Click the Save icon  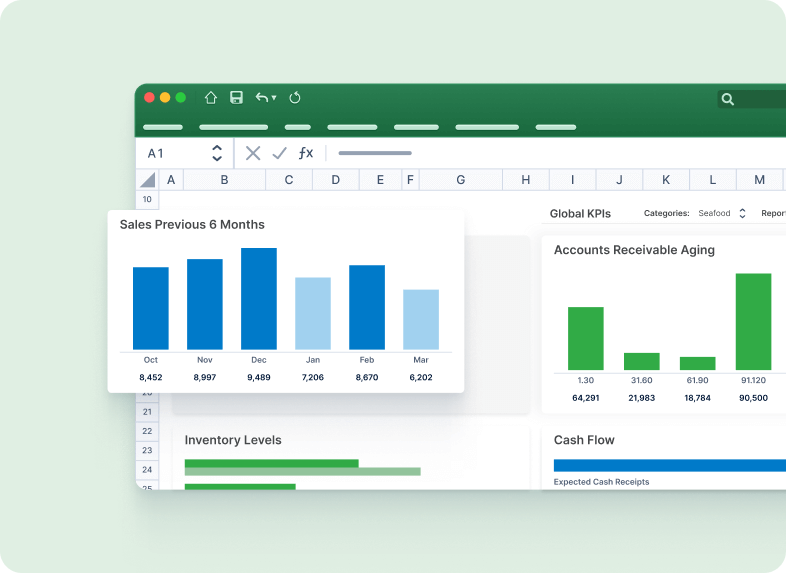[237, 98]
